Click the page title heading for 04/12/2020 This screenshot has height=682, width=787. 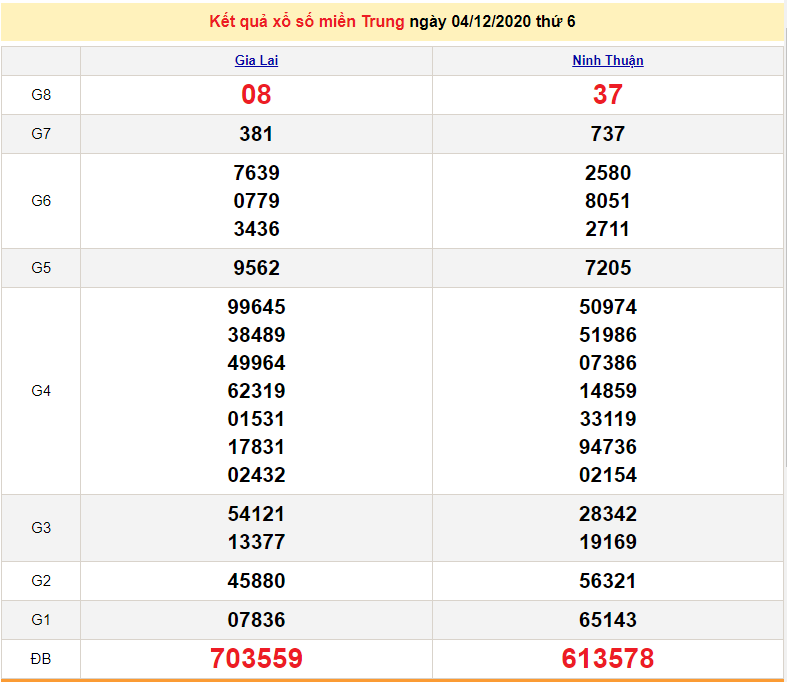[x=393, y=21]
